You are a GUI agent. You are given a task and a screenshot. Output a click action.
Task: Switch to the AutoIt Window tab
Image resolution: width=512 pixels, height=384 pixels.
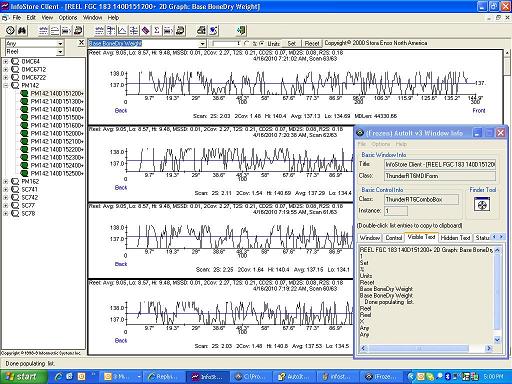(370, 238)
